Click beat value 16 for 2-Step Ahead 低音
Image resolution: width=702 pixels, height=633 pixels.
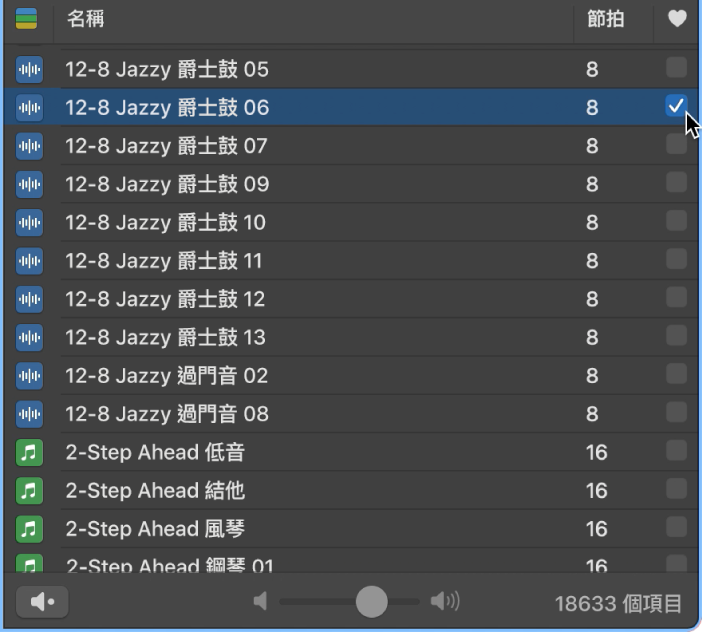point(596,452)
